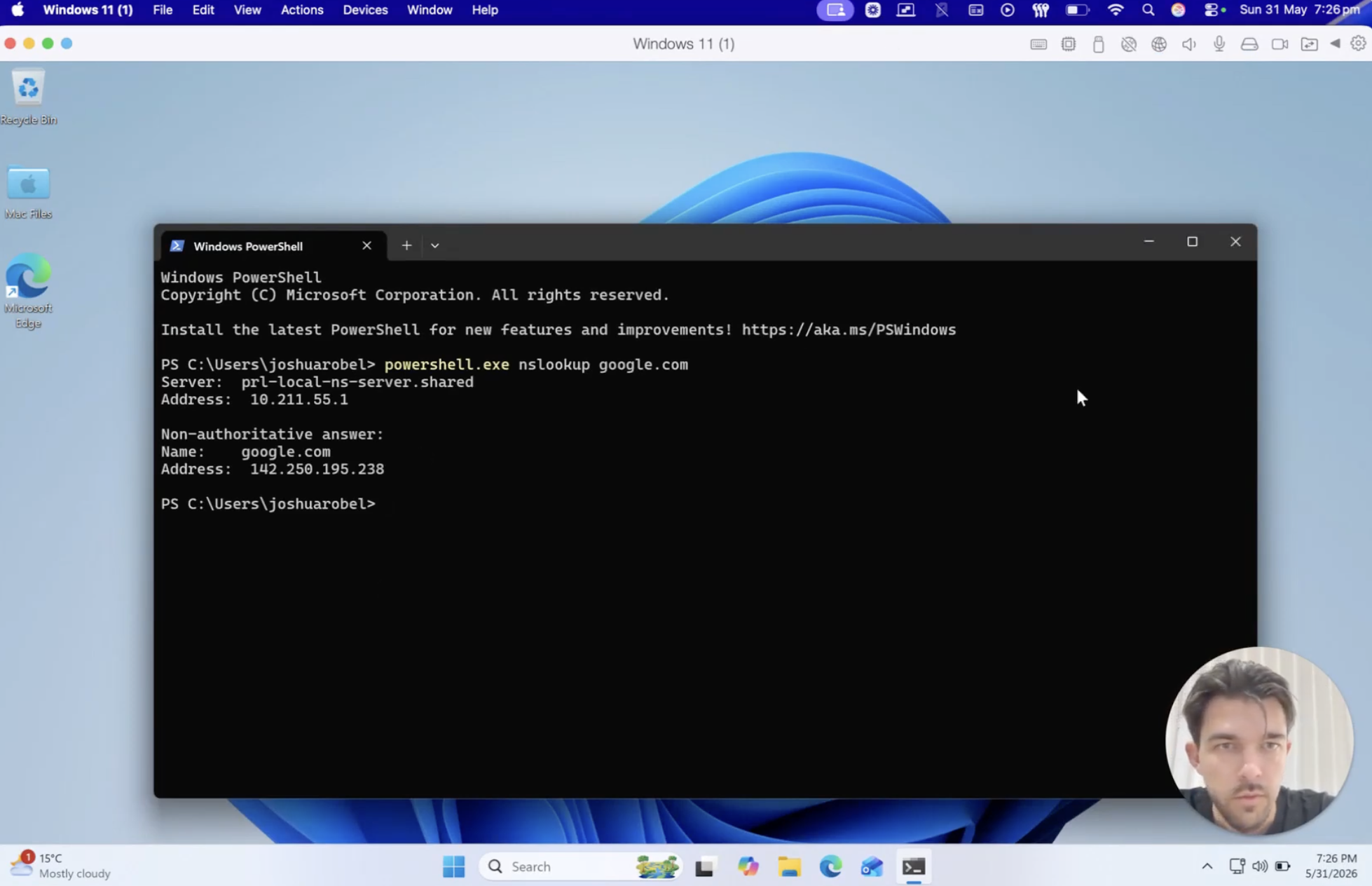Show hidden icons in the system tray
Screen dimensions: 1372x886
[x=1207, y=866]
